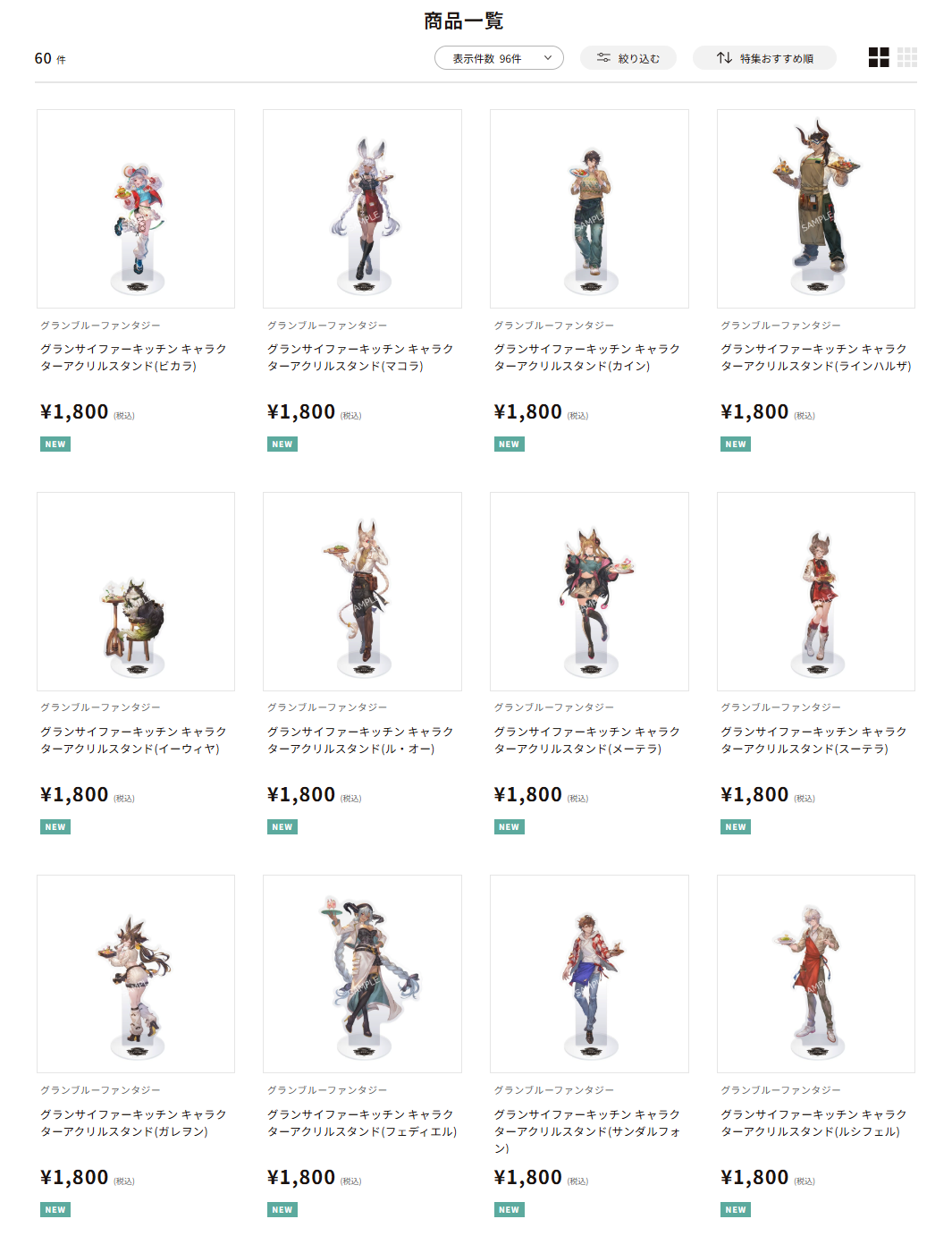Open the 絞り込む filter button
The height and width of the screenshot is (1236, 952).
(628, 58)
